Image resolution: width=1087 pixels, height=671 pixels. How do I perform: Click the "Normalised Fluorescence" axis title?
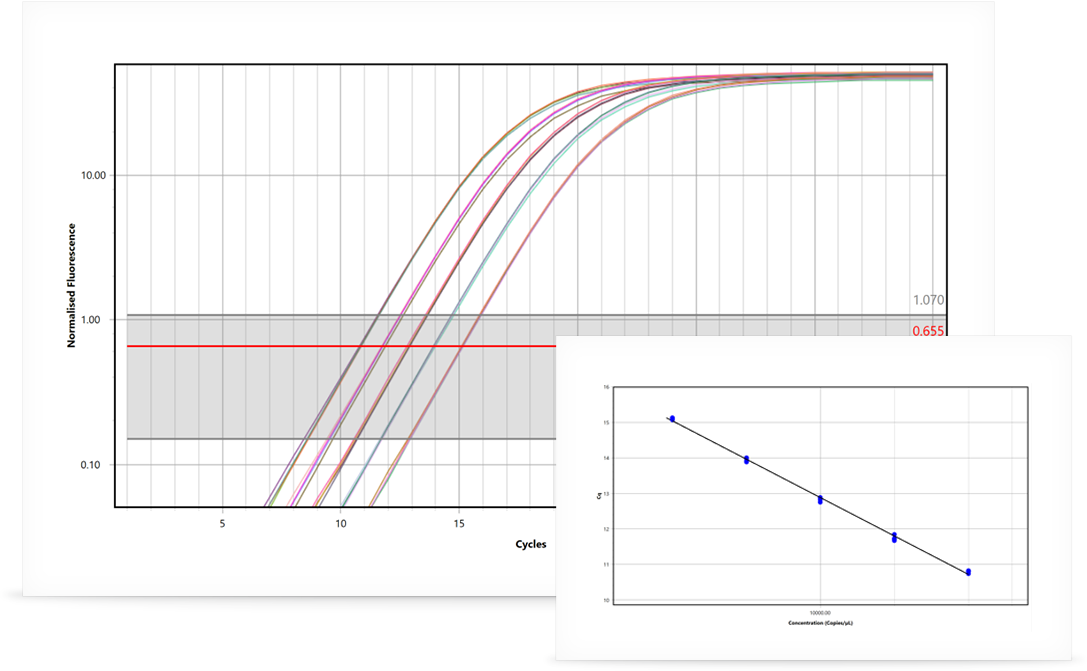click(71, 286)
